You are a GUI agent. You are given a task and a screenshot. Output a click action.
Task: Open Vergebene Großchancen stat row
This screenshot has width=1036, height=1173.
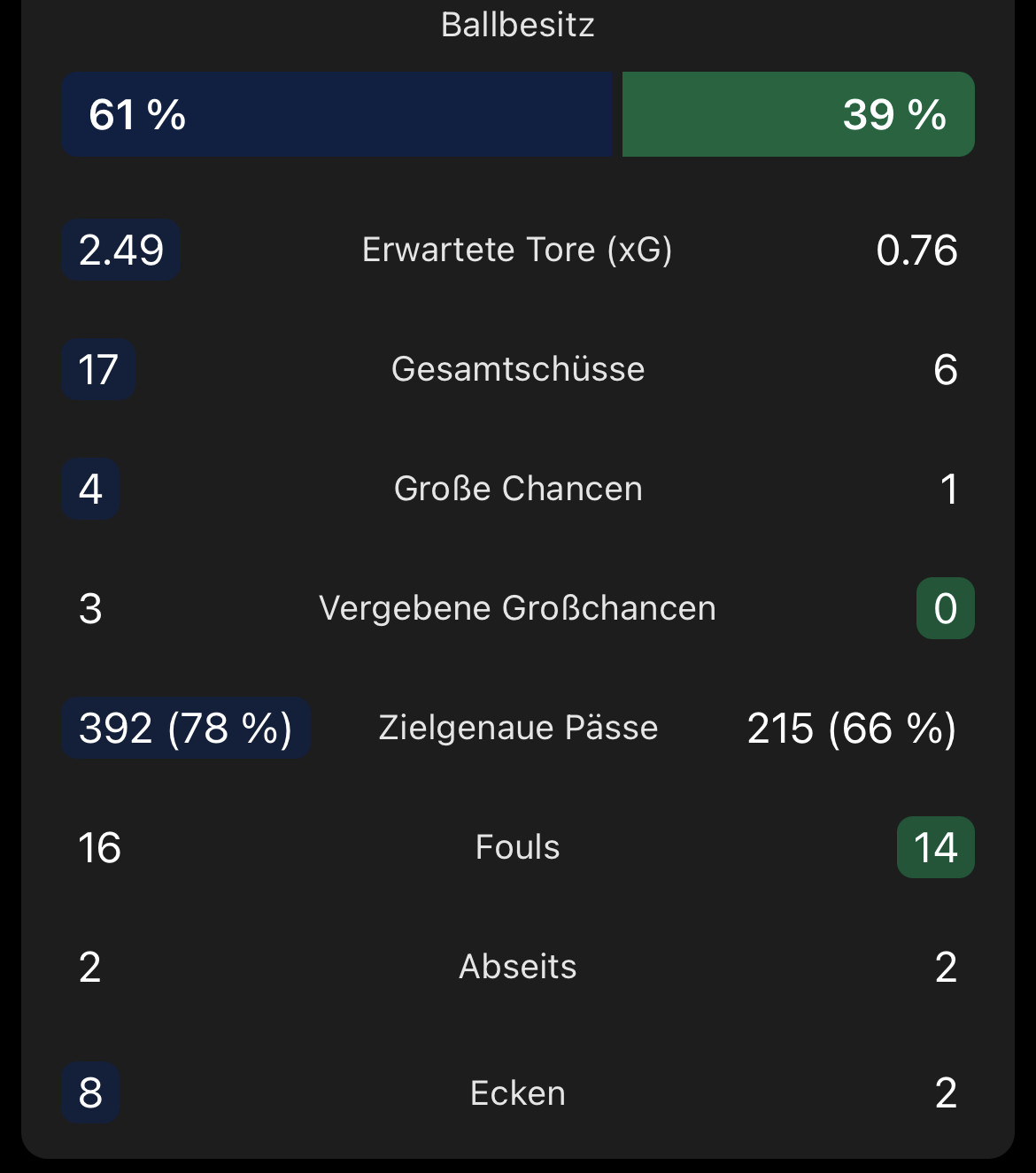click(x=518, y=608)
